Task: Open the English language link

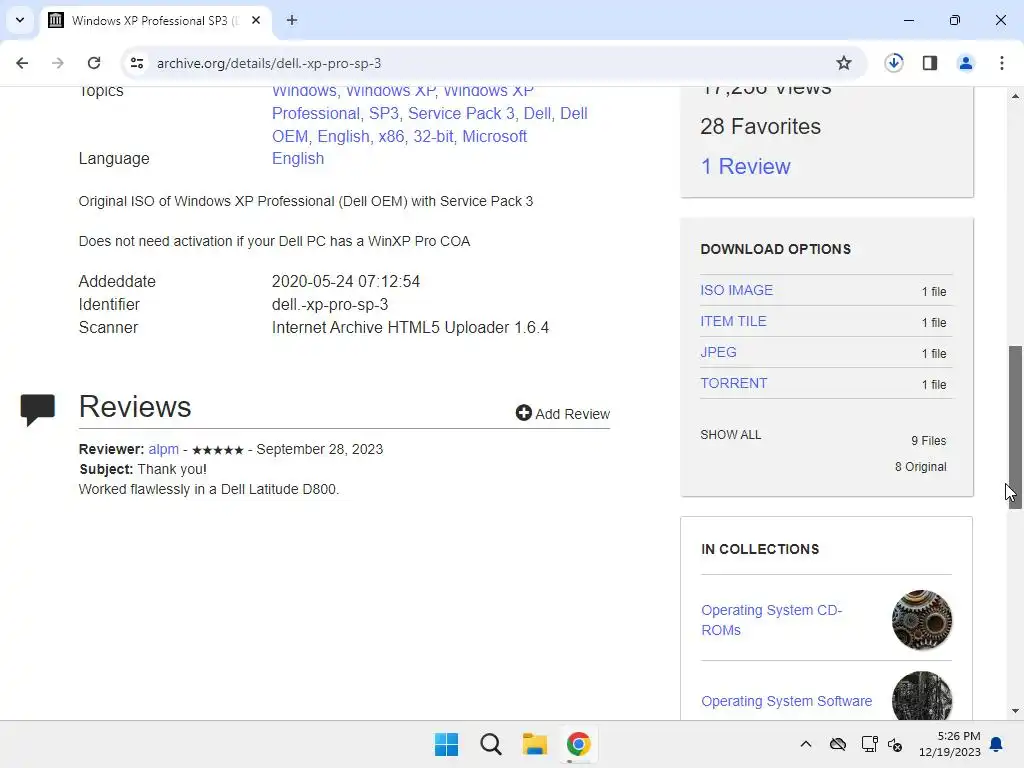Action: pos(298,159)
